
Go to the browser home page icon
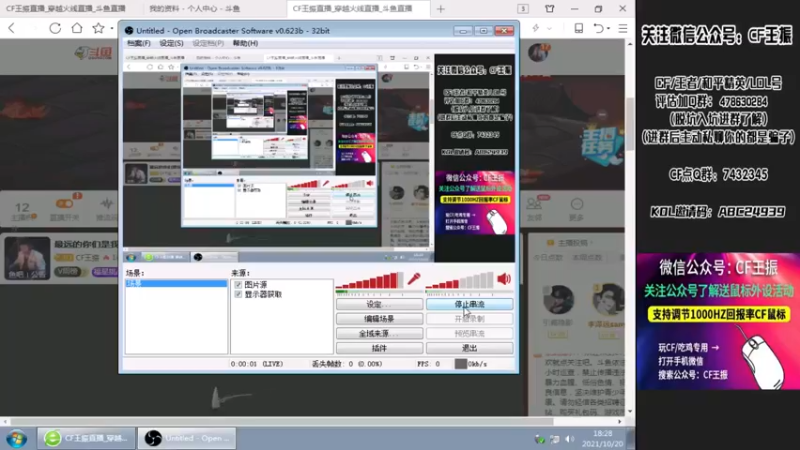click(77, 28)
